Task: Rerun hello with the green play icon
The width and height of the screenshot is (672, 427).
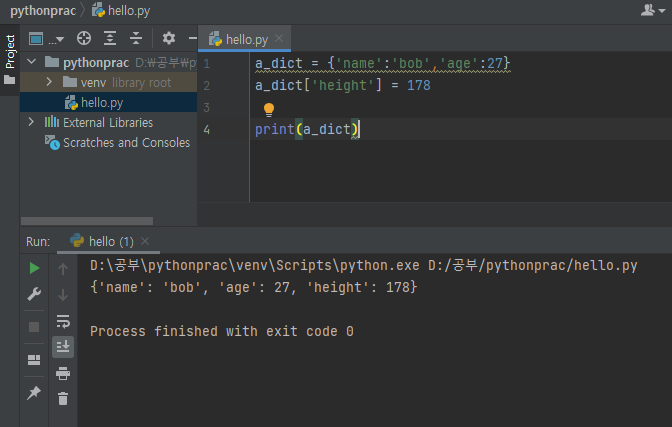Action: pyautogui.click(x=34, y=268)
